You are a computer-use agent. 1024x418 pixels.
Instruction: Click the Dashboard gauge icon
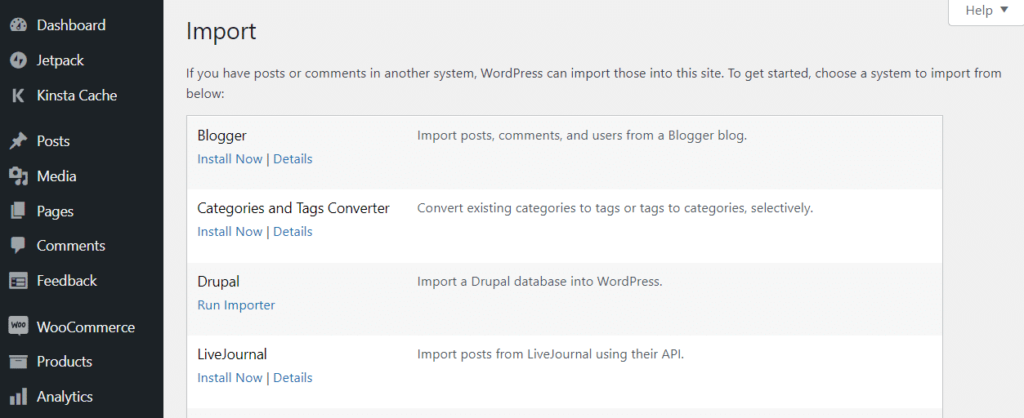pos(18,25)
